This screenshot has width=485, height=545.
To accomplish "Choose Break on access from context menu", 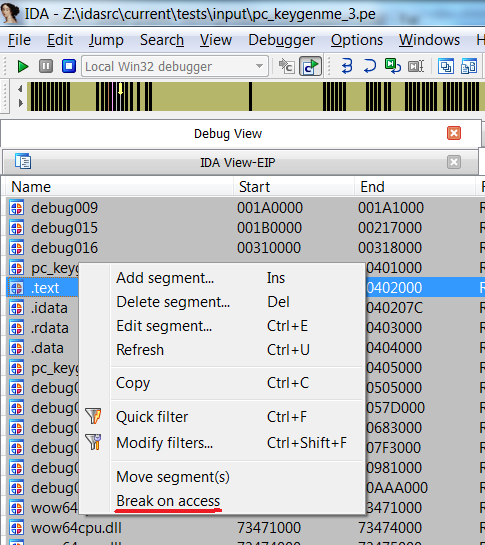I will click(168, 501).
